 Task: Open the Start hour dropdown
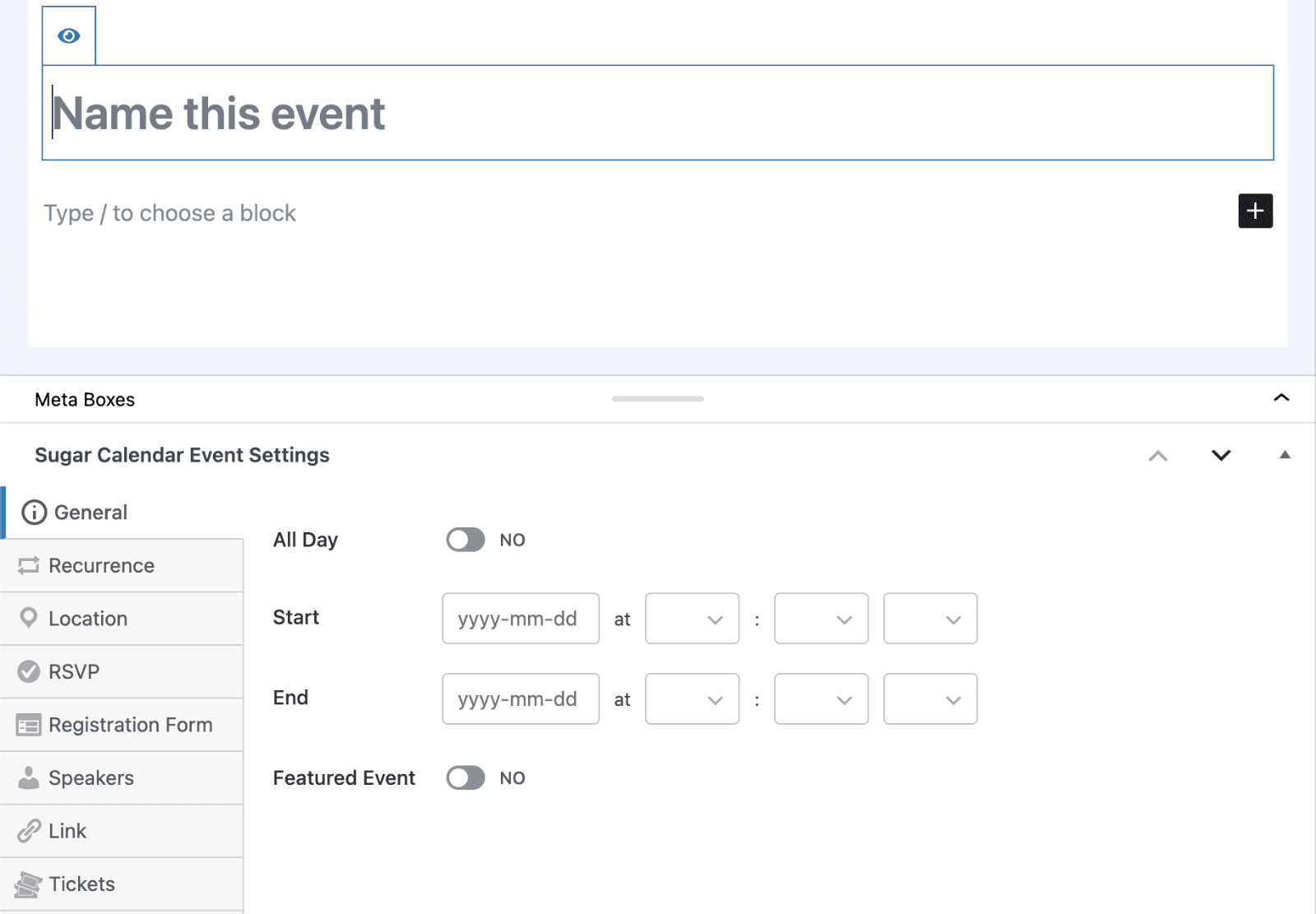pyautogui.click(x=693, y=619)
